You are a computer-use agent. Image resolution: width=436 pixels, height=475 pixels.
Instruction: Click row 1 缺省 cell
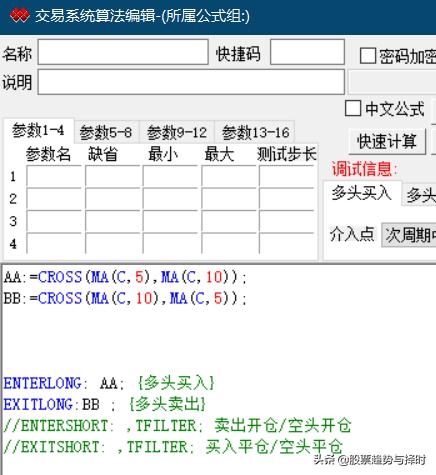pos(113,176)
